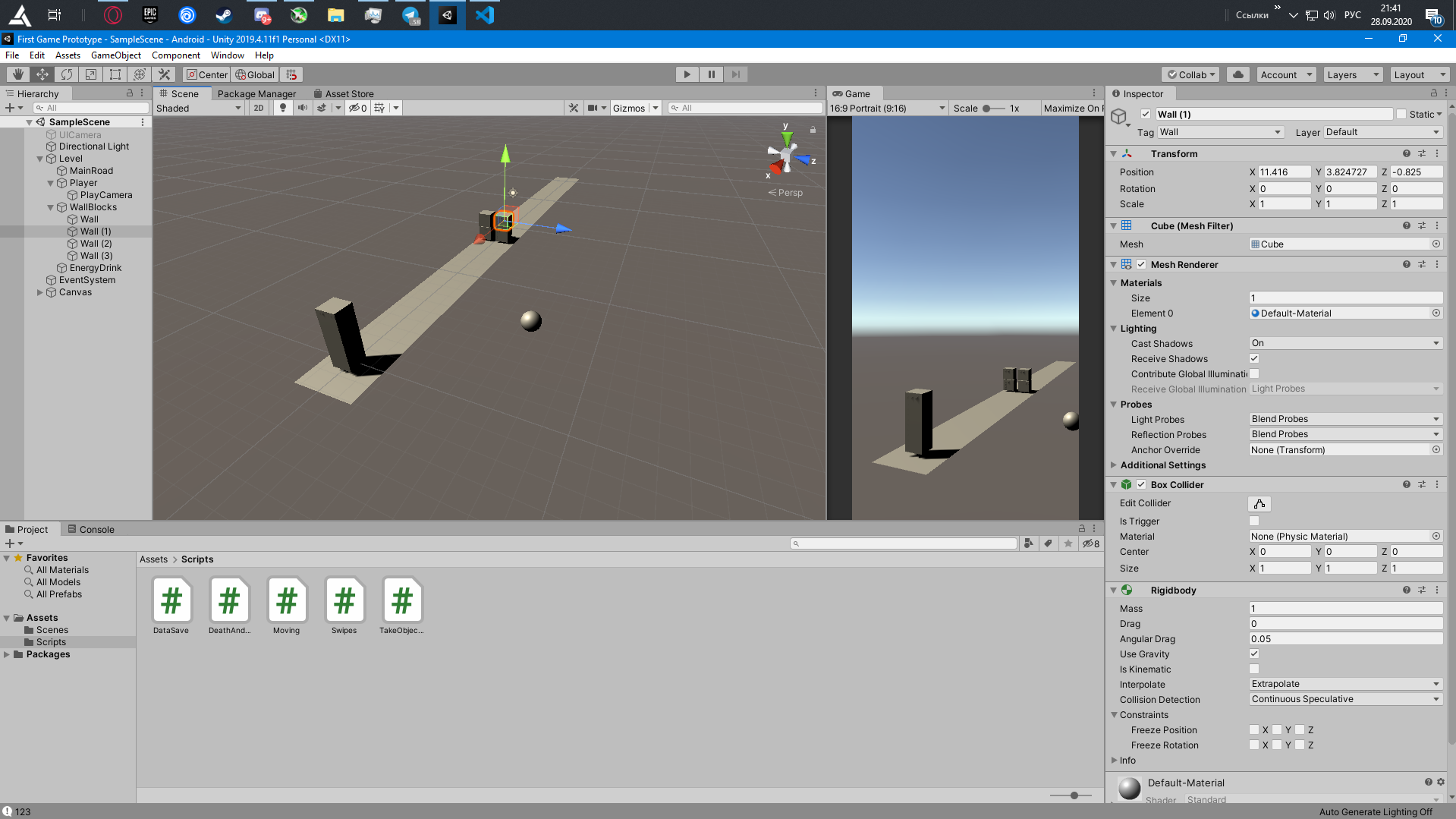Toggle Receive Shadows checkbox

click(1254, 358)
